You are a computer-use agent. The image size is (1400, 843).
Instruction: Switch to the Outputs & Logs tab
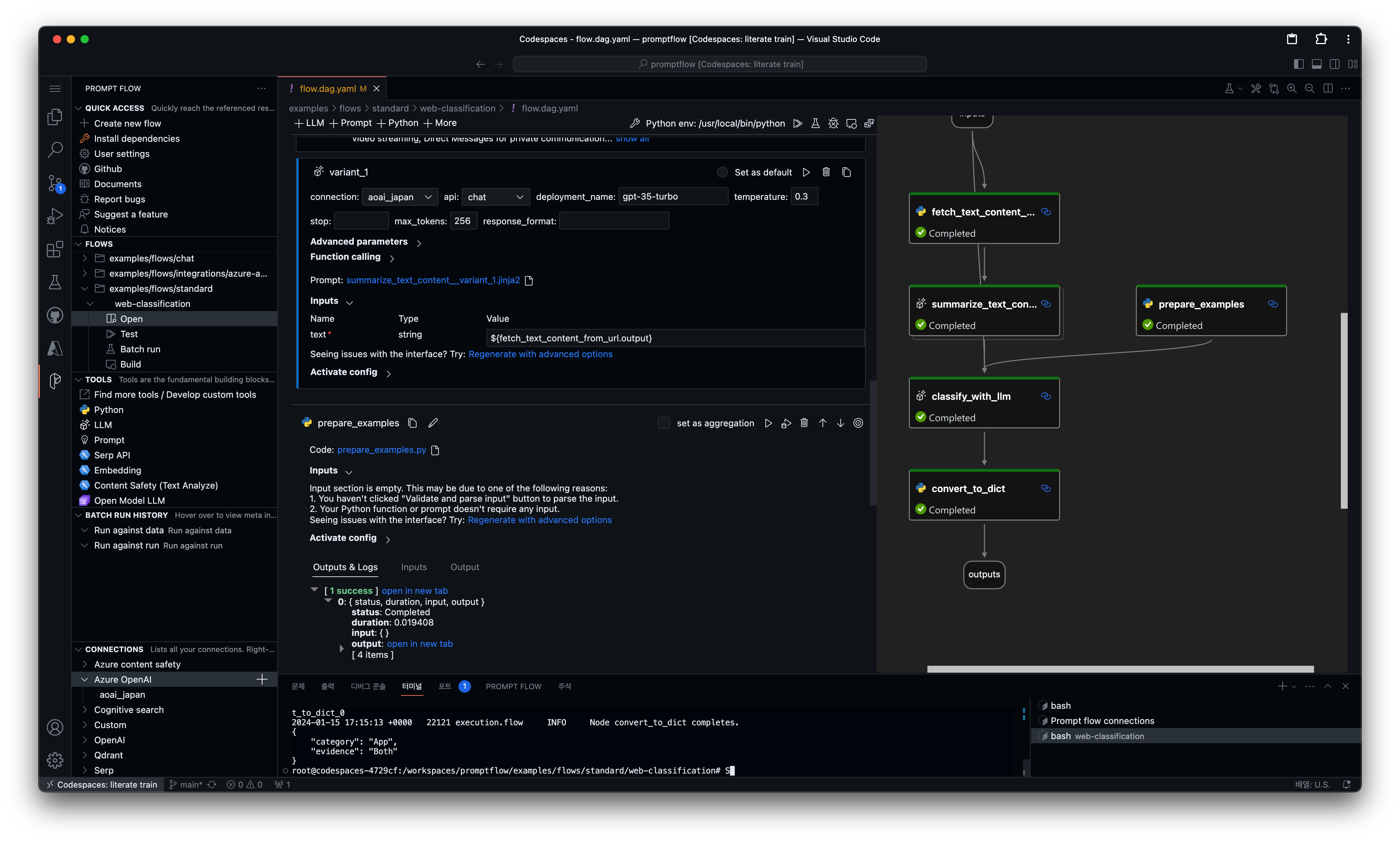pos(345,567)
